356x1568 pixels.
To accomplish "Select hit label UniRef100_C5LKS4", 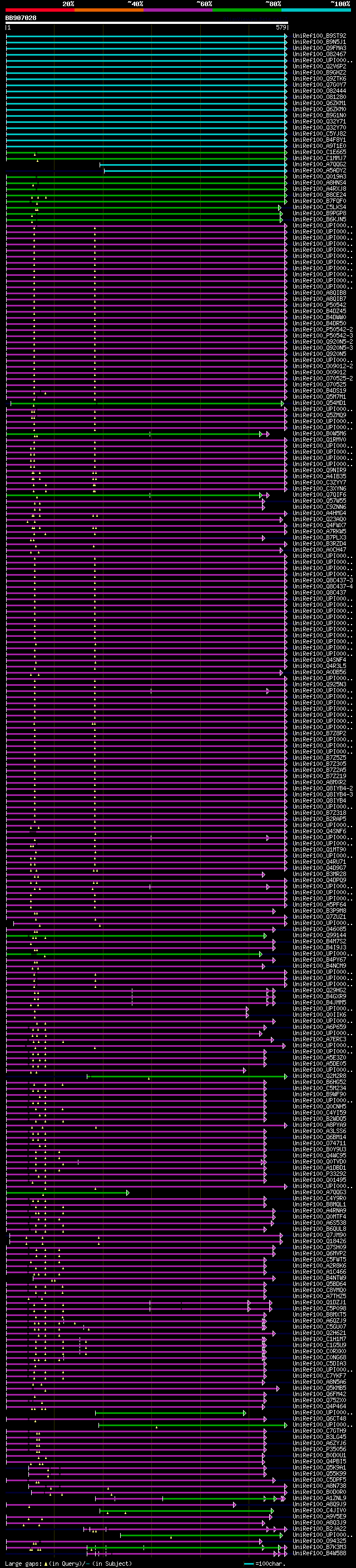I will click(x=319, y=207).
